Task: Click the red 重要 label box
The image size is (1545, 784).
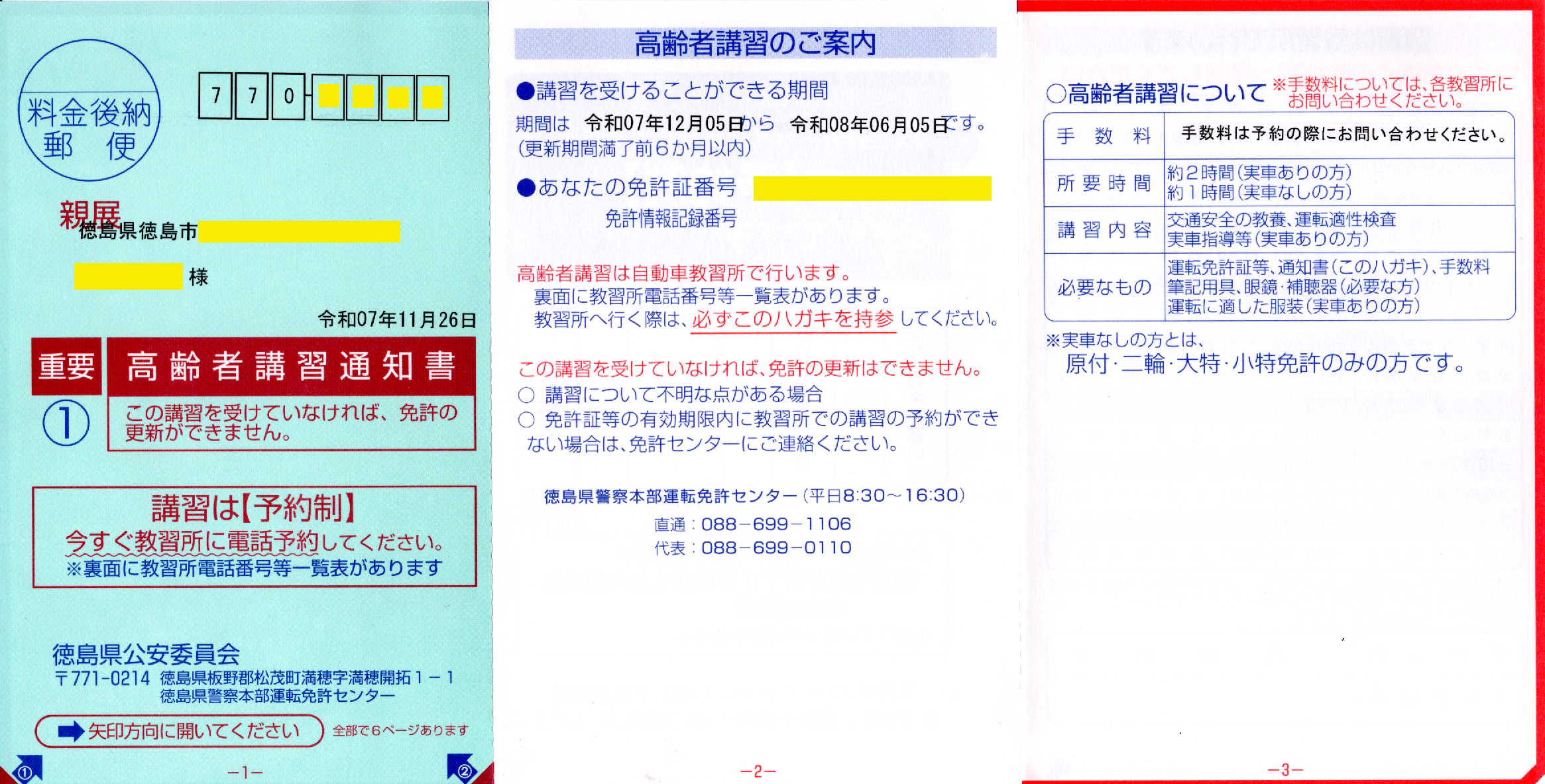Action: [x=66, y=366]
